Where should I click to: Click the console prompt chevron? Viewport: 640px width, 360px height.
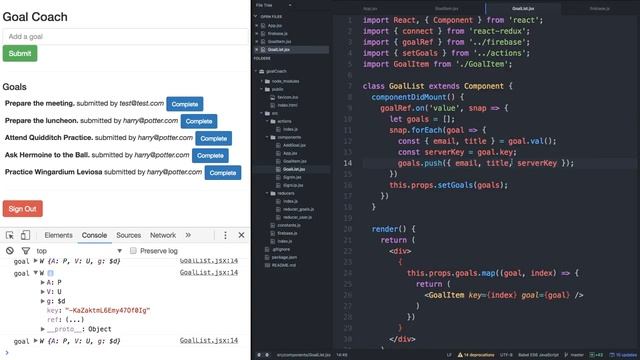[7, 352]
